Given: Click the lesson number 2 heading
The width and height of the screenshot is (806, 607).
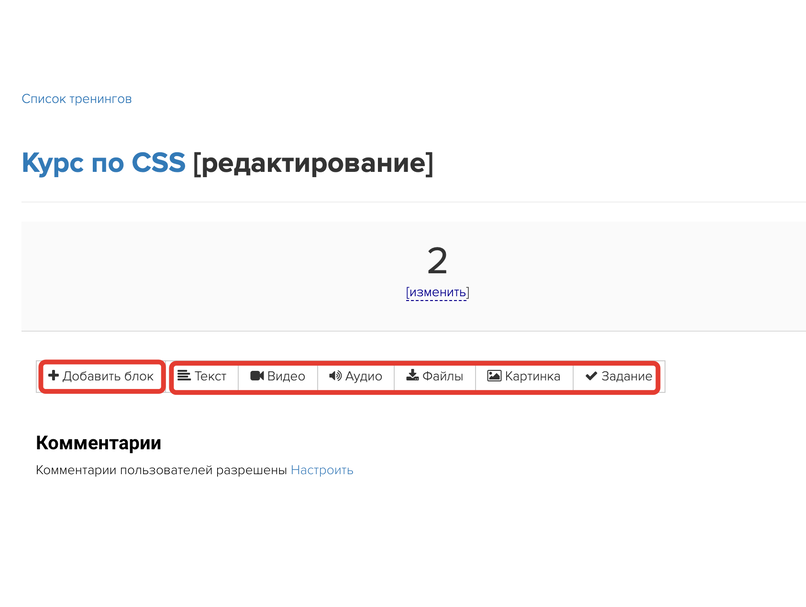Looking at the screenshot, I should (x=437, y=261).
